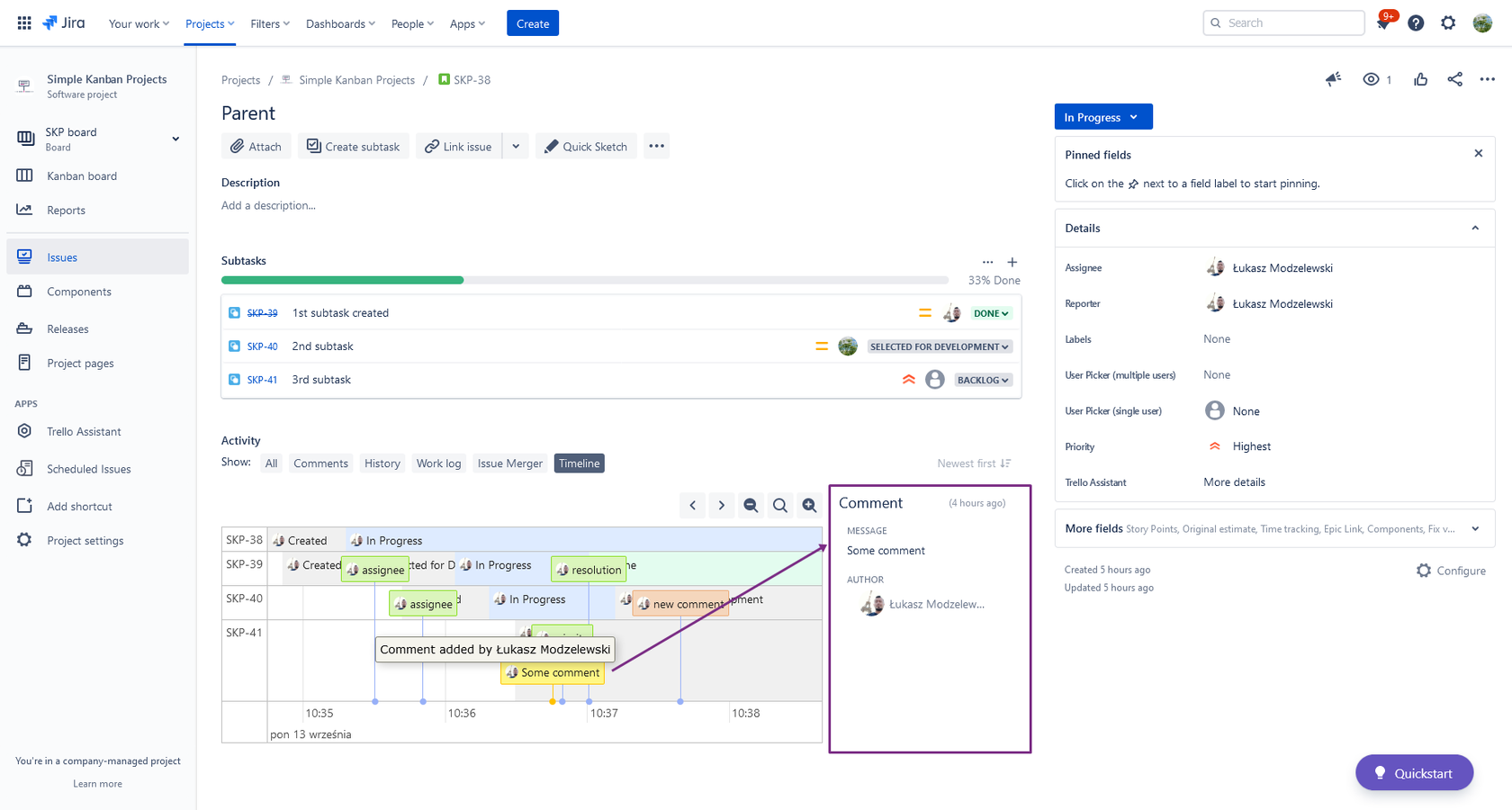Open the user profile avatar
Image resolution: width=1512 pixels, height=810 pixels.
click(1482, 23)
